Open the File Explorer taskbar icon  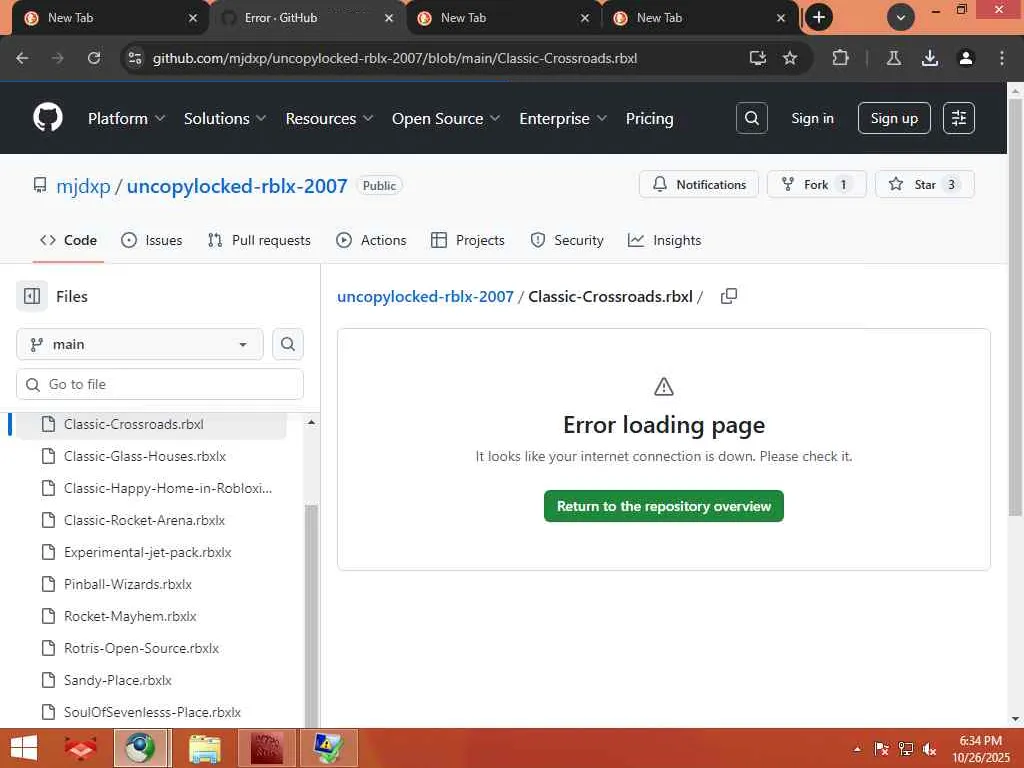(205, 748)
